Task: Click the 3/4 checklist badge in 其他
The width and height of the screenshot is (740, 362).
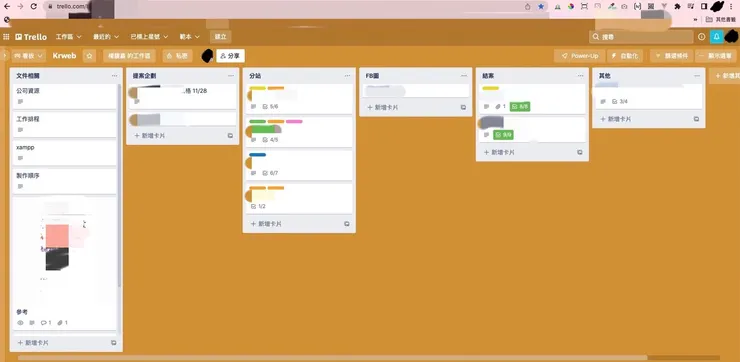Action: tap(620, 101)
